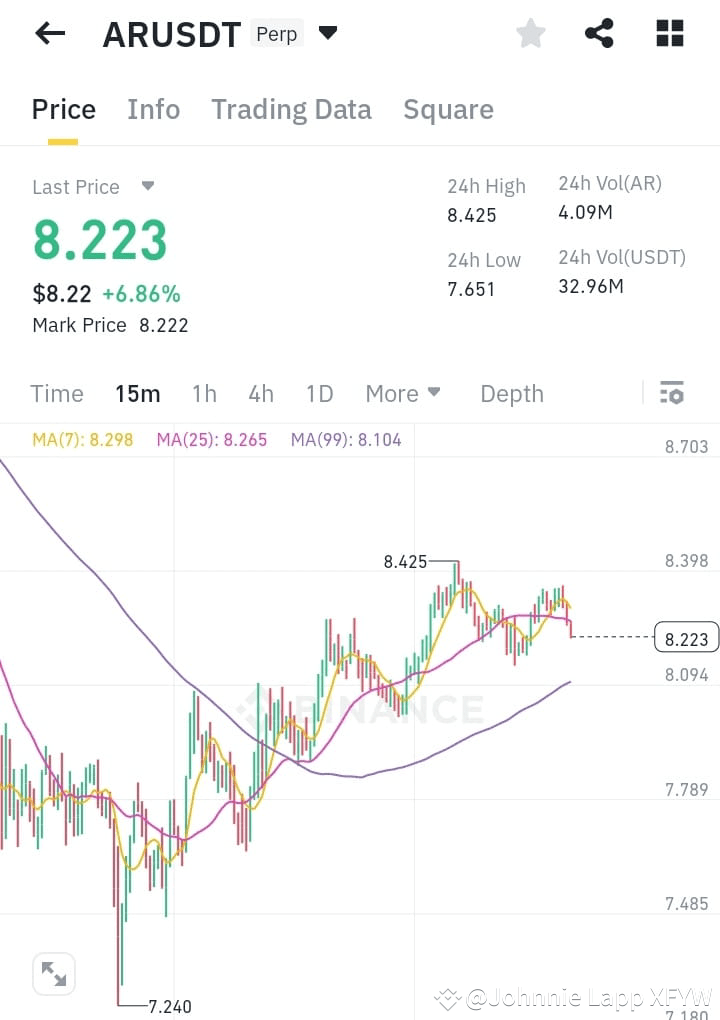Image resolution: width=720 pixels, height=1020 pixels.
Task: Expand the More timeframes dropdown
Action: point(403,394)
